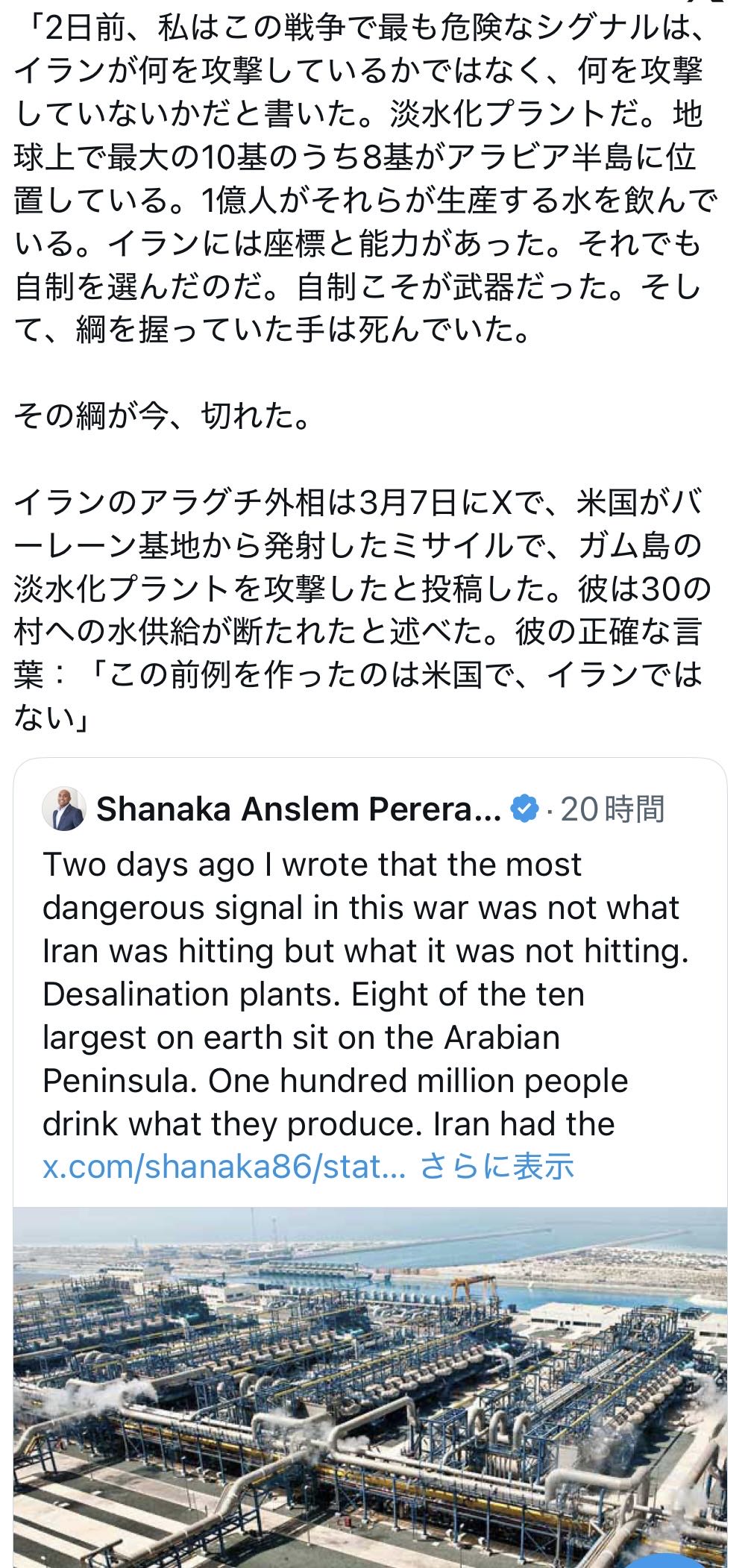Tap the quote この前例を作ったのは米国で

click(x=403, y=675)
